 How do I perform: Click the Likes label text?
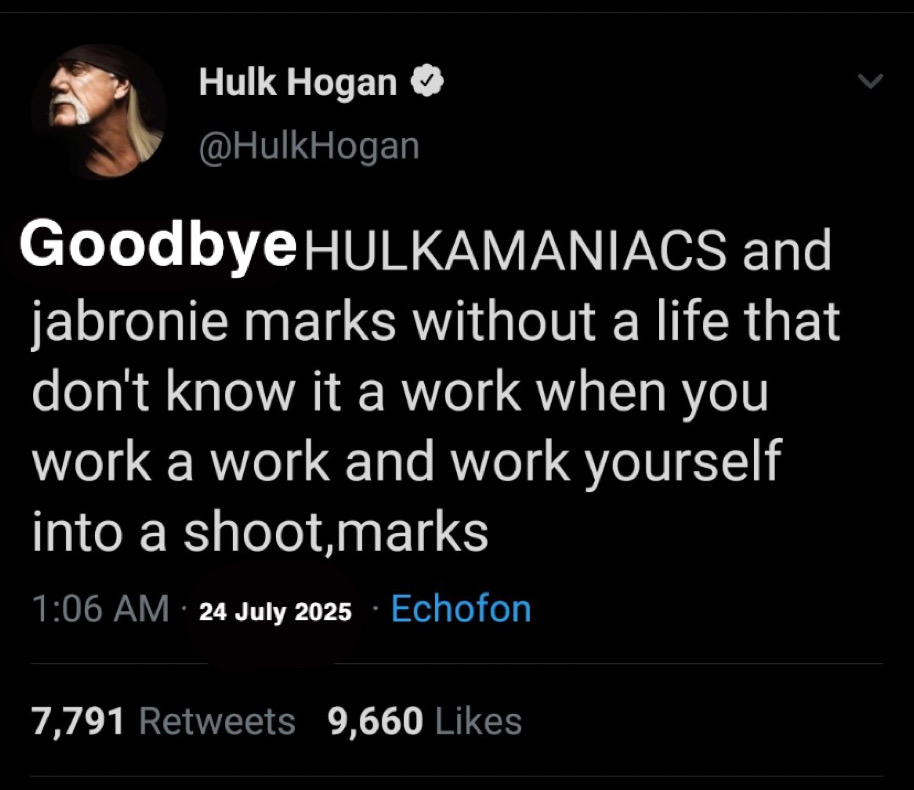pyautogui.click(x=478, y=721)
